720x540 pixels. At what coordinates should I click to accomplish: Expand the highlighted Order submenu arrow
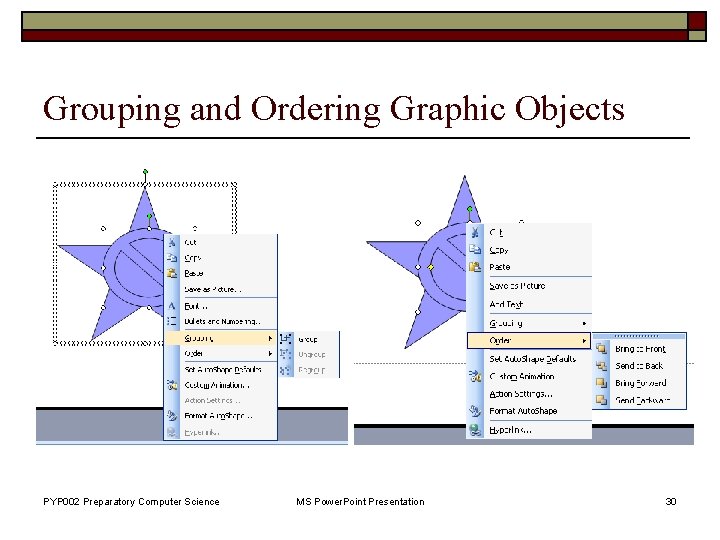coord(584,341)
